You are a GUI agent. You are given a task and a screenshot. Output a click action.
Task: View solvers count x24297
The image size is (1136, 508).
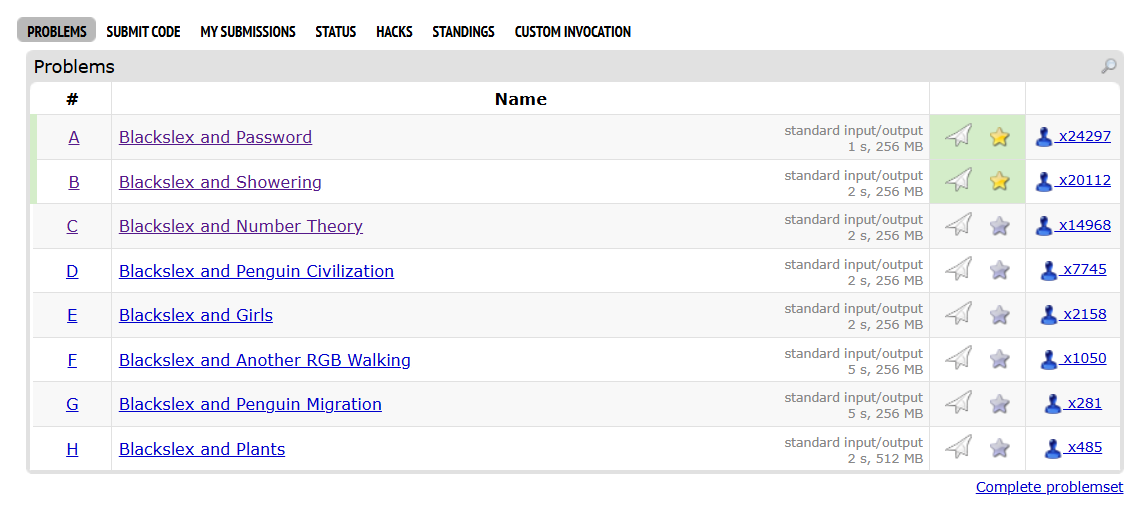[1083, 136]
